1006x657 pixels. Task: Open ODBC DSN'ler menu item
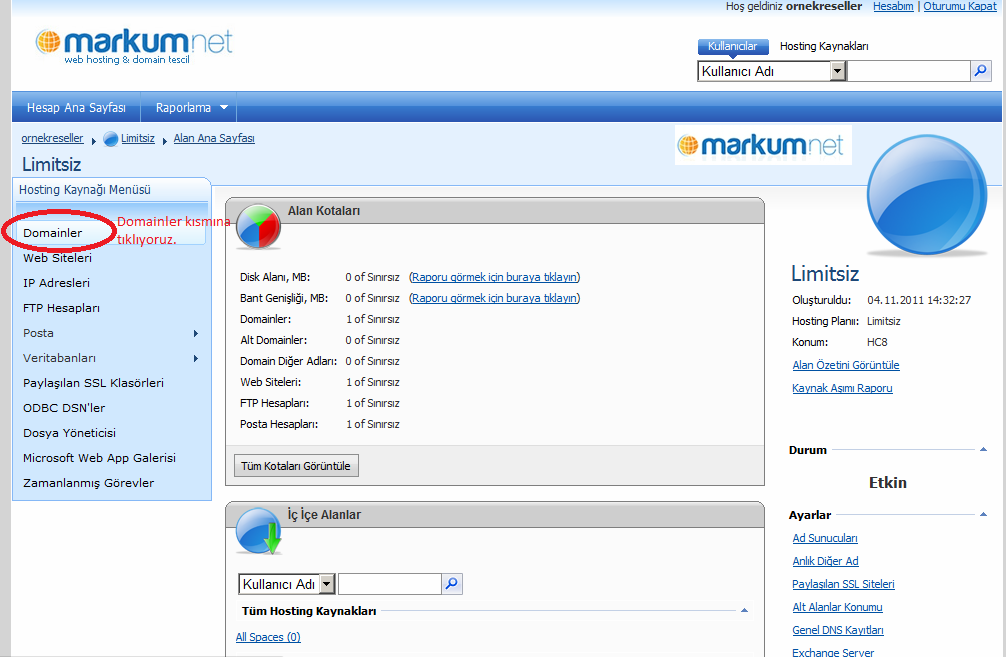[64, 408]
